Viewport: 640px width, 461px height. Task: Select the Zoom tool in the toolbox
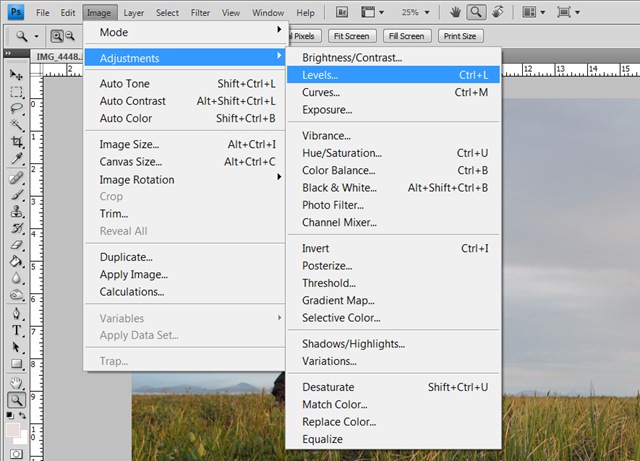click(16, 400)
